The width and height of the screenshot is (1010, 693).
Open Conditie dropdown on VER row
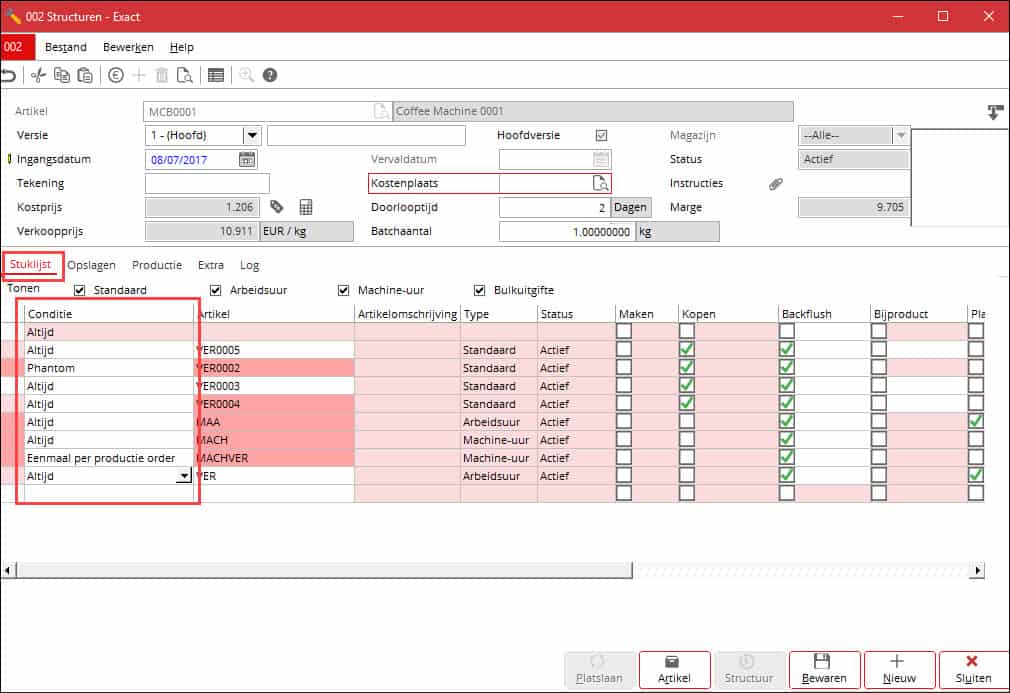(184, 476)
